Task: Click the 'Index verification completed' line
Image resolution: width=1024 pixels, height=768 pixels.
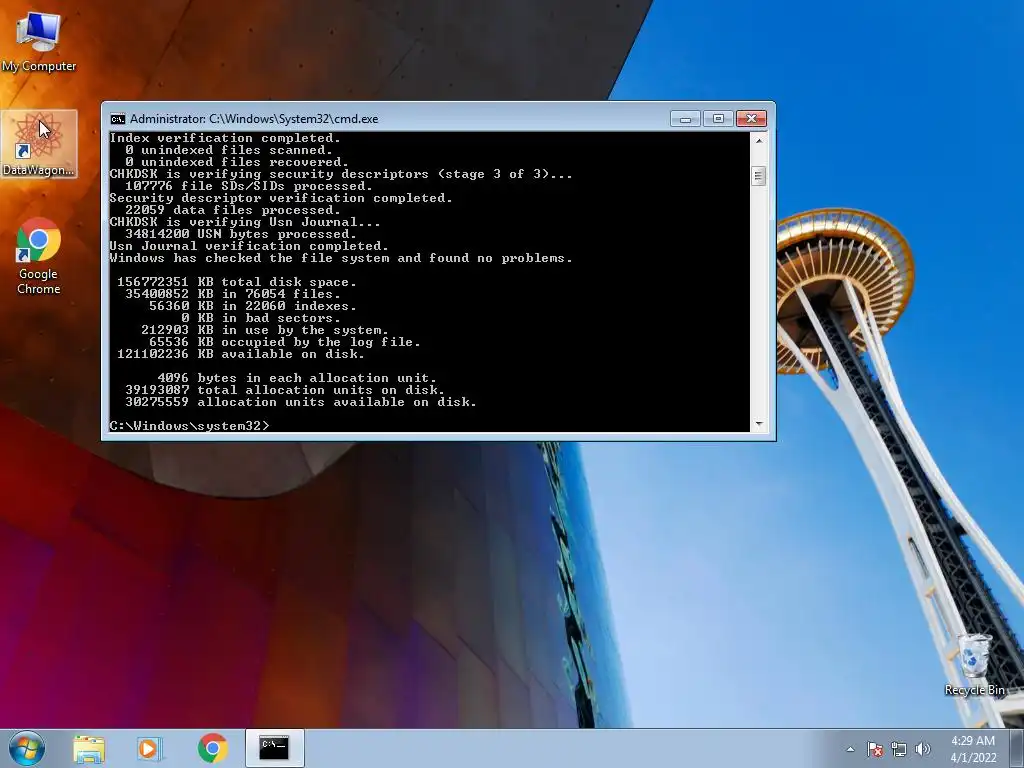Action: (225, 138)
